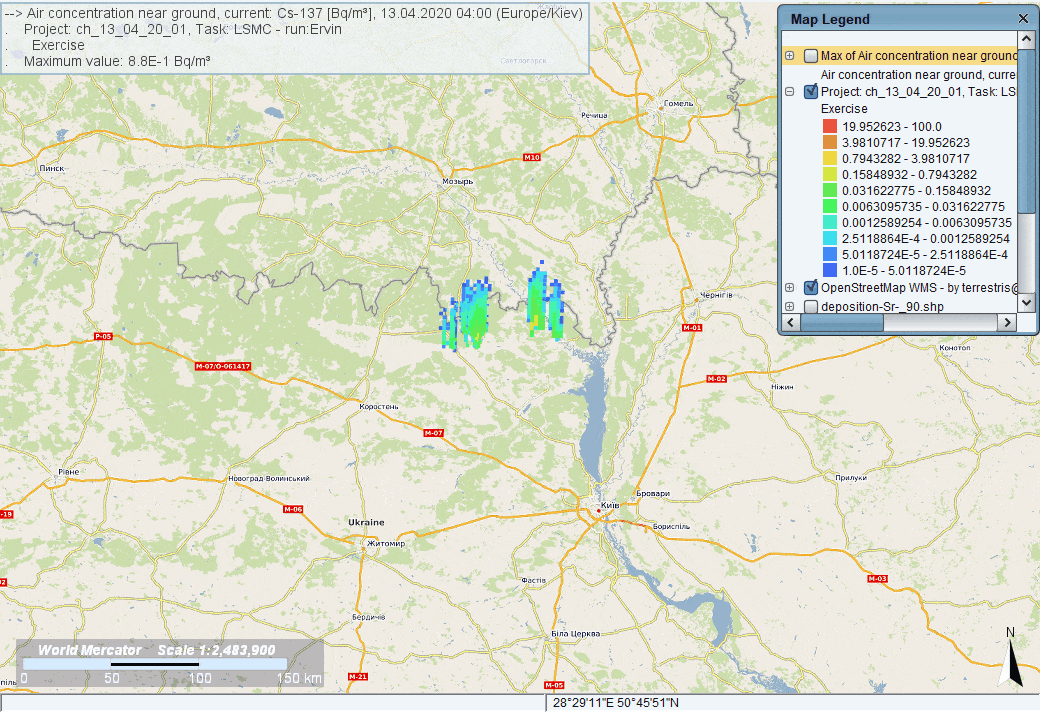Click the map scale bar
The height and width of the screenshot is (712, 1040).
pos(155,664)
